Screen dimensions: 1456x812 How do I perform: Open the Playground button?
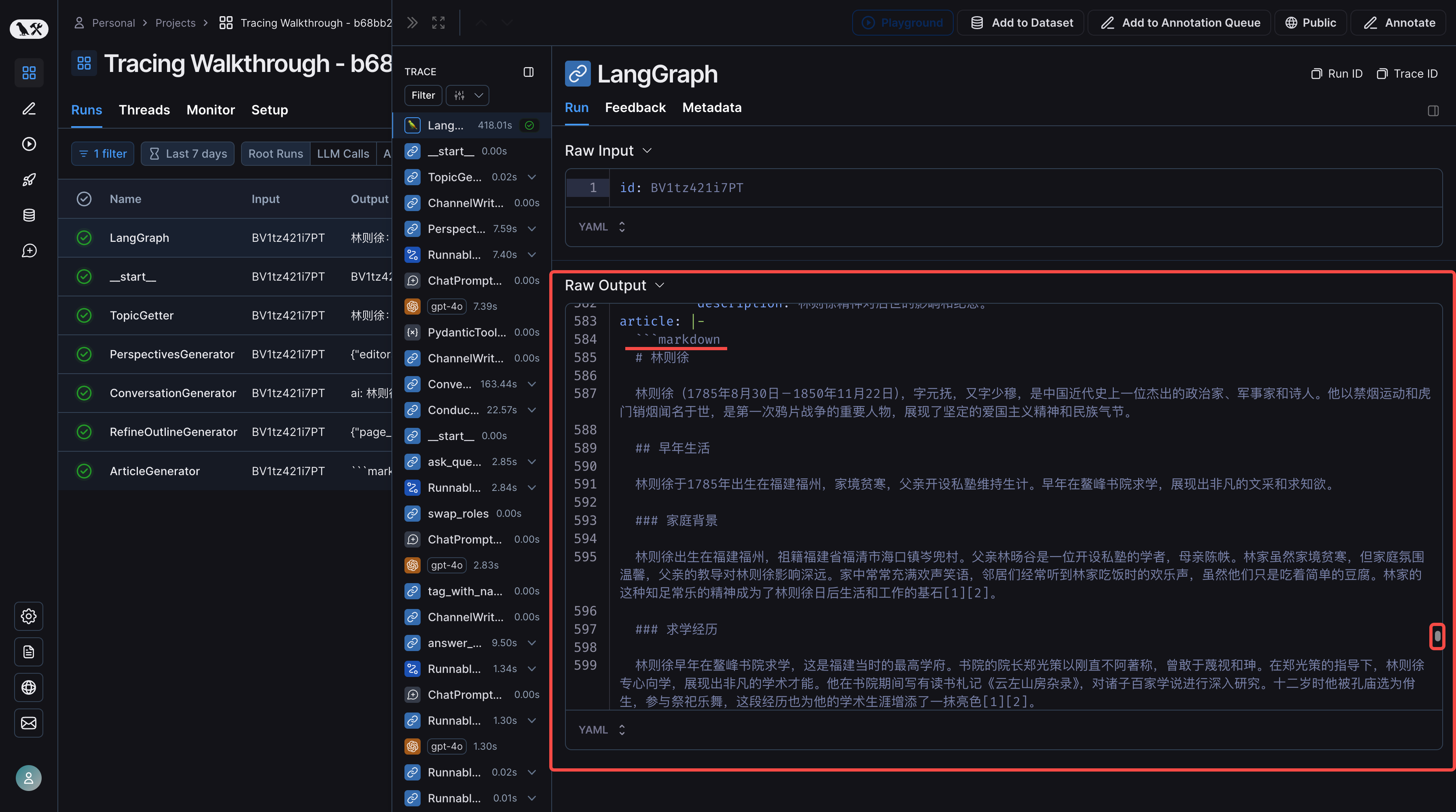(x=903, y=23)
